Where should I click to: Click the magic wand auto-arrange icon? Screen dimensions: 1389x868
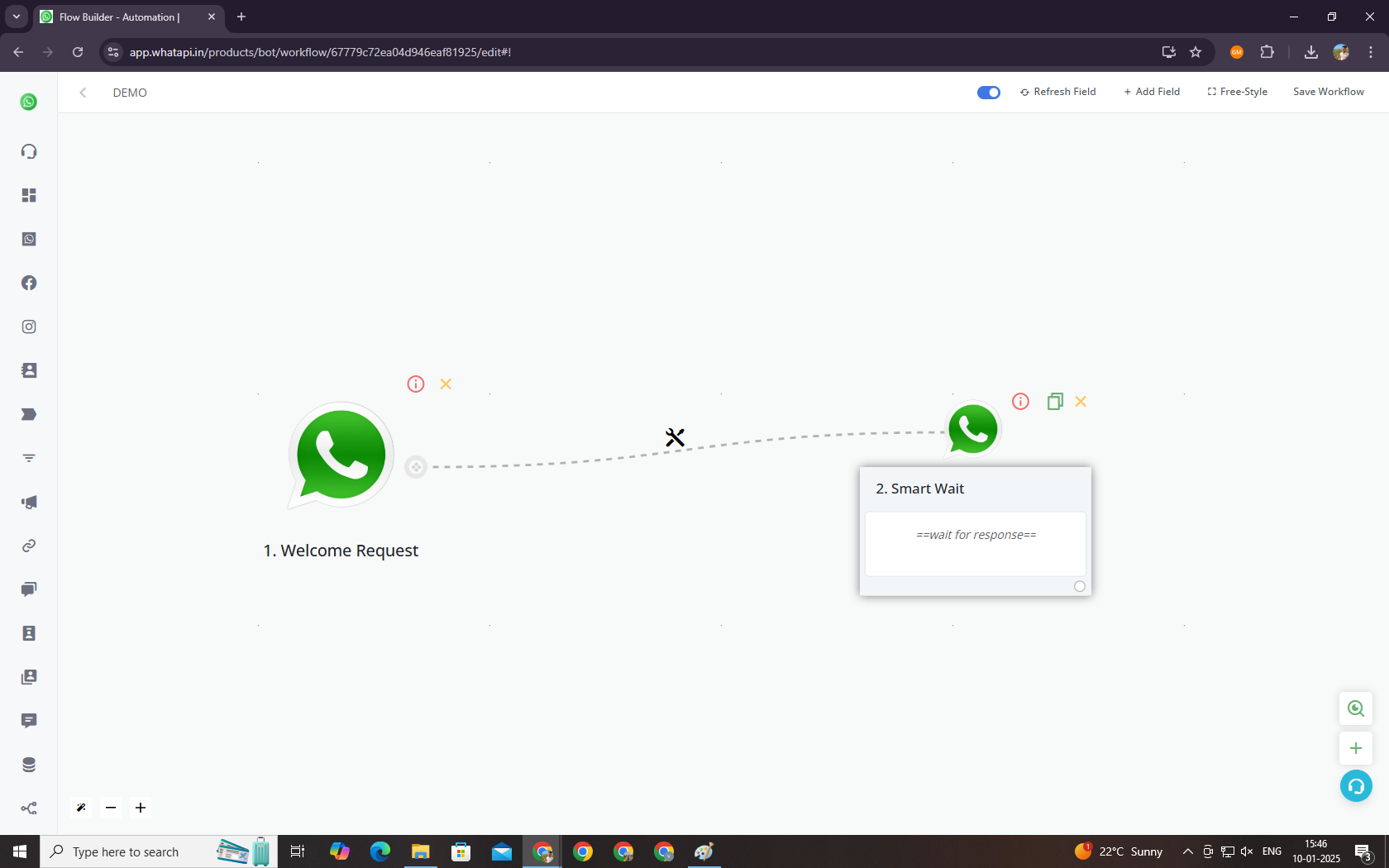pos(81,808)
